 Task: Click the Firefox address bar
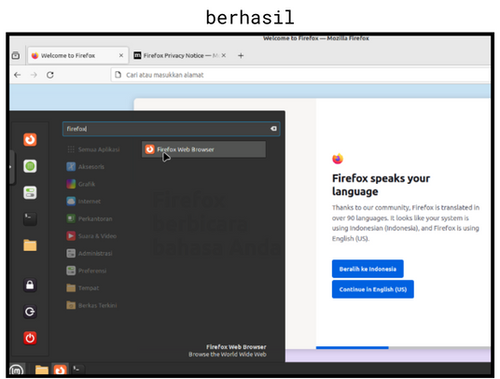coord(300,75)
